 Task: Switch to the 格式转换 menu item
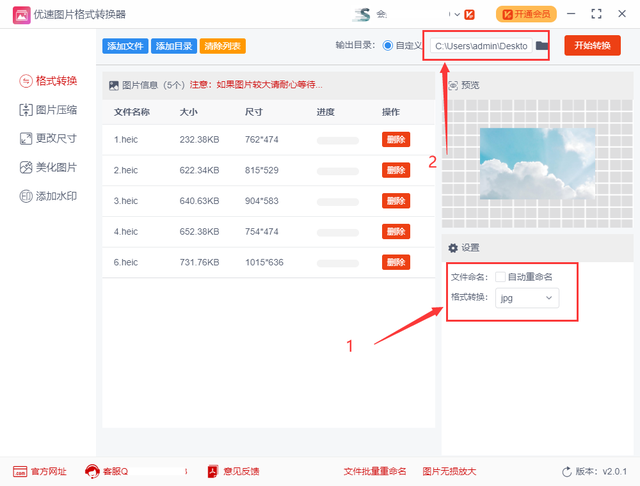pyautogui.click(x=48, y=81)
